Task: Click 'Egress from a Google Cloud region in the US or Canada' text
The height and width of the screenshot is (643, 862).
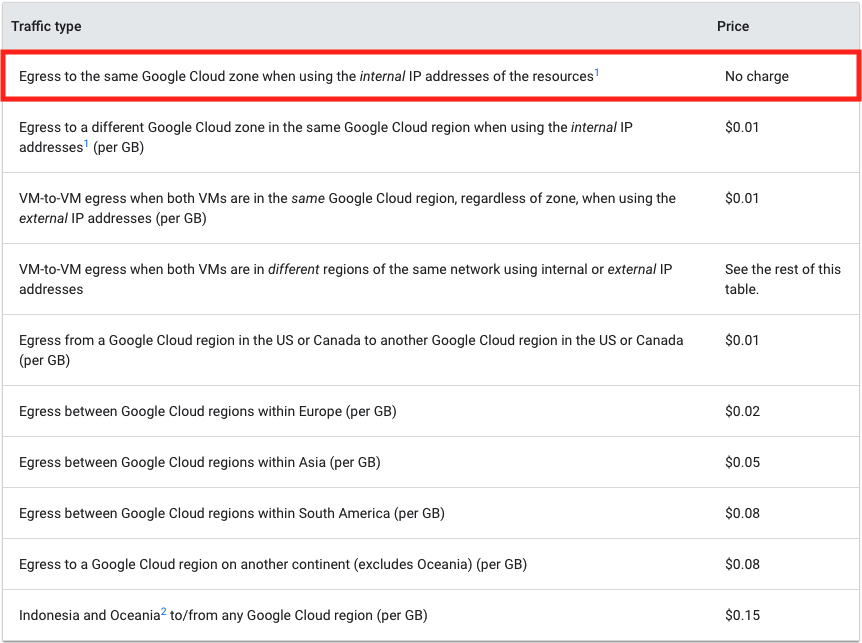Action: 351,350
